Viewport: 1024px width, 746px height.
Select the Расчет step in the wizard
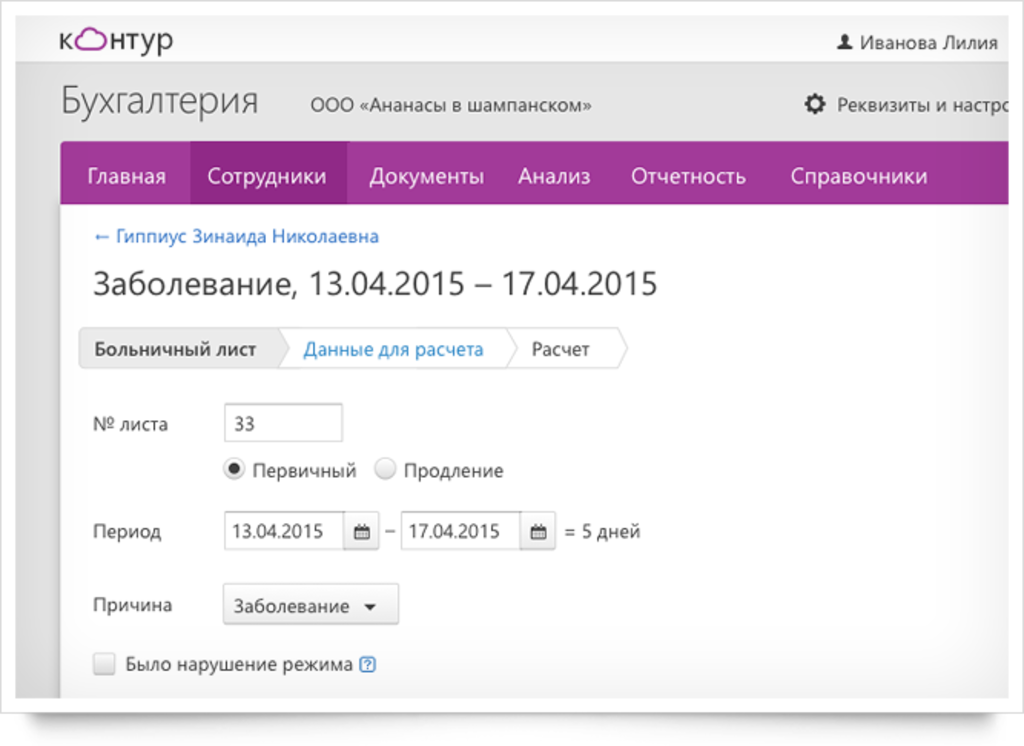(560, 350)
